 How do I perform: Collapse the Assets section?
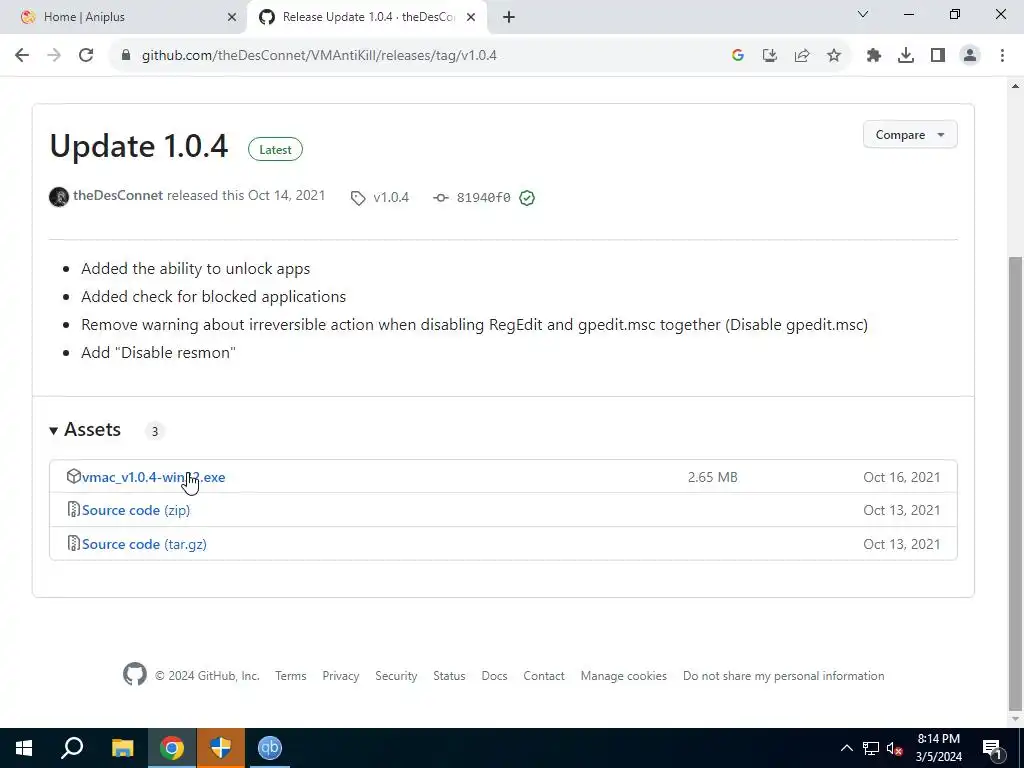(86, 430)
